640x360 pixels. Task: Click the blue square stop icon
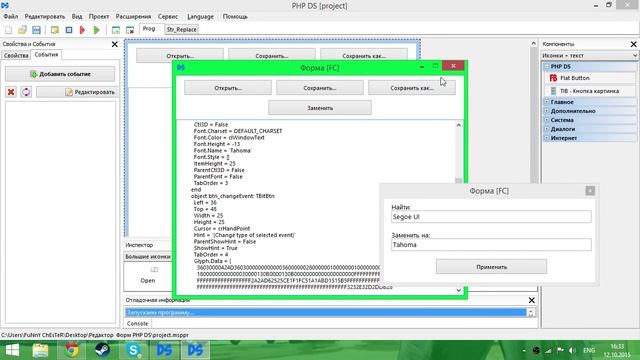69,30
